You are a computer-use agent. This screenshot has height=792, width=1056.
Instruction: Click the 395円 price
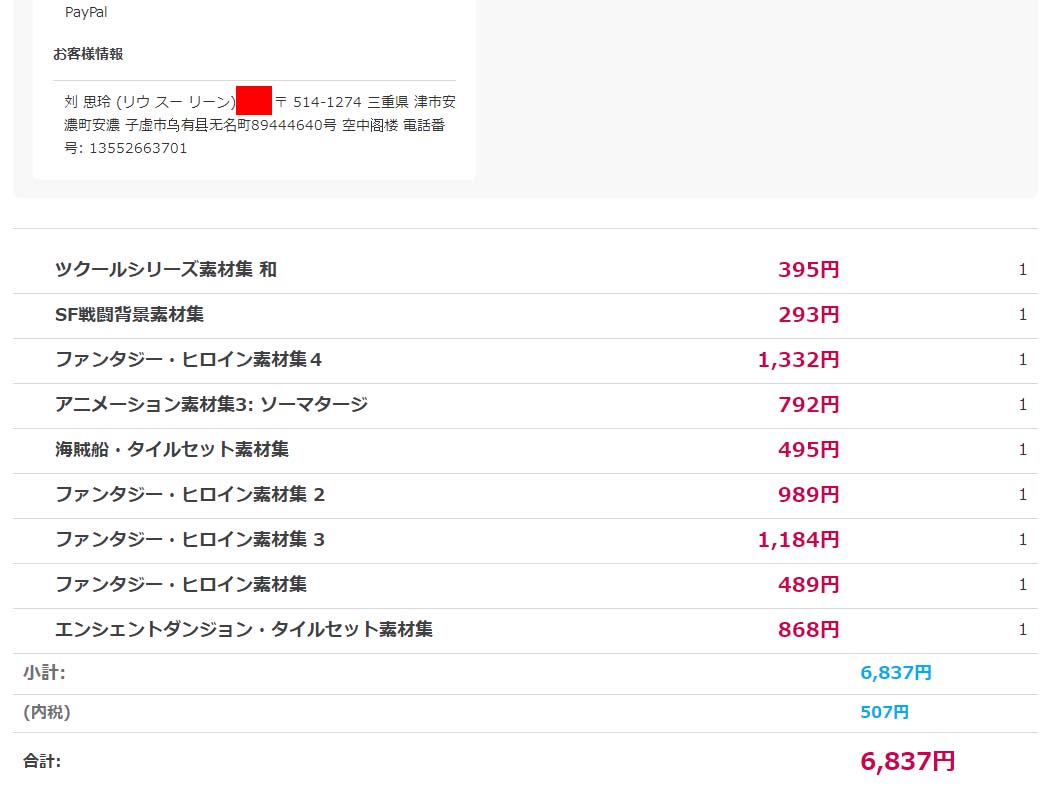[809, 269]
